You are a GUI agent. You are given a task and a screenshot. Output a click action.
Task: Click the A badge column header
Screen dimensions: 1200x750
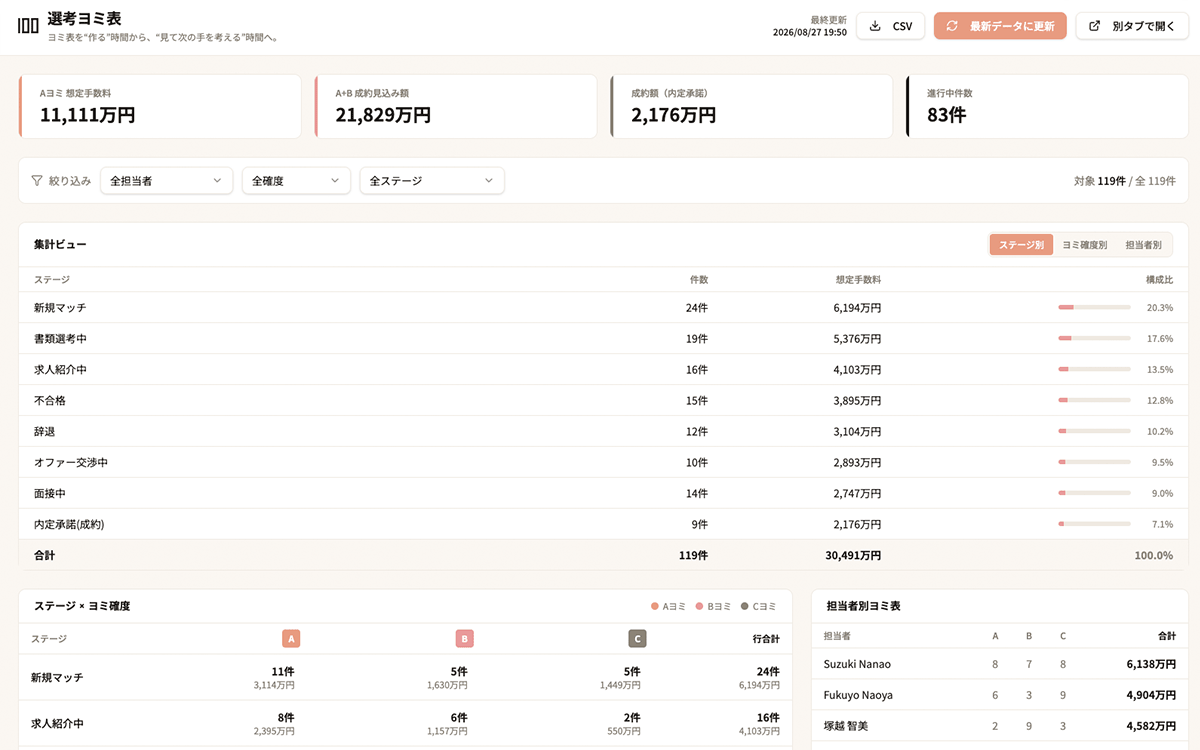(291, 638)
